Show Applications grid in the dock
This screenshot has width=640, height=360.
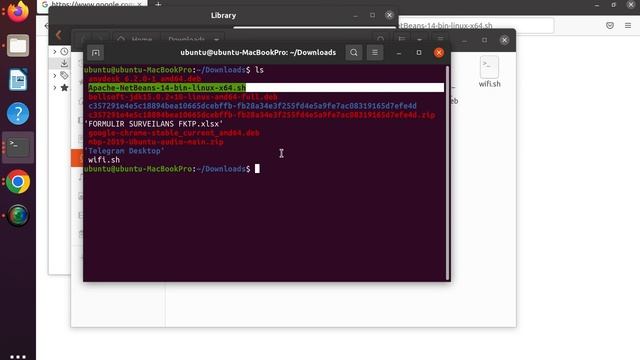coord(18,356)
